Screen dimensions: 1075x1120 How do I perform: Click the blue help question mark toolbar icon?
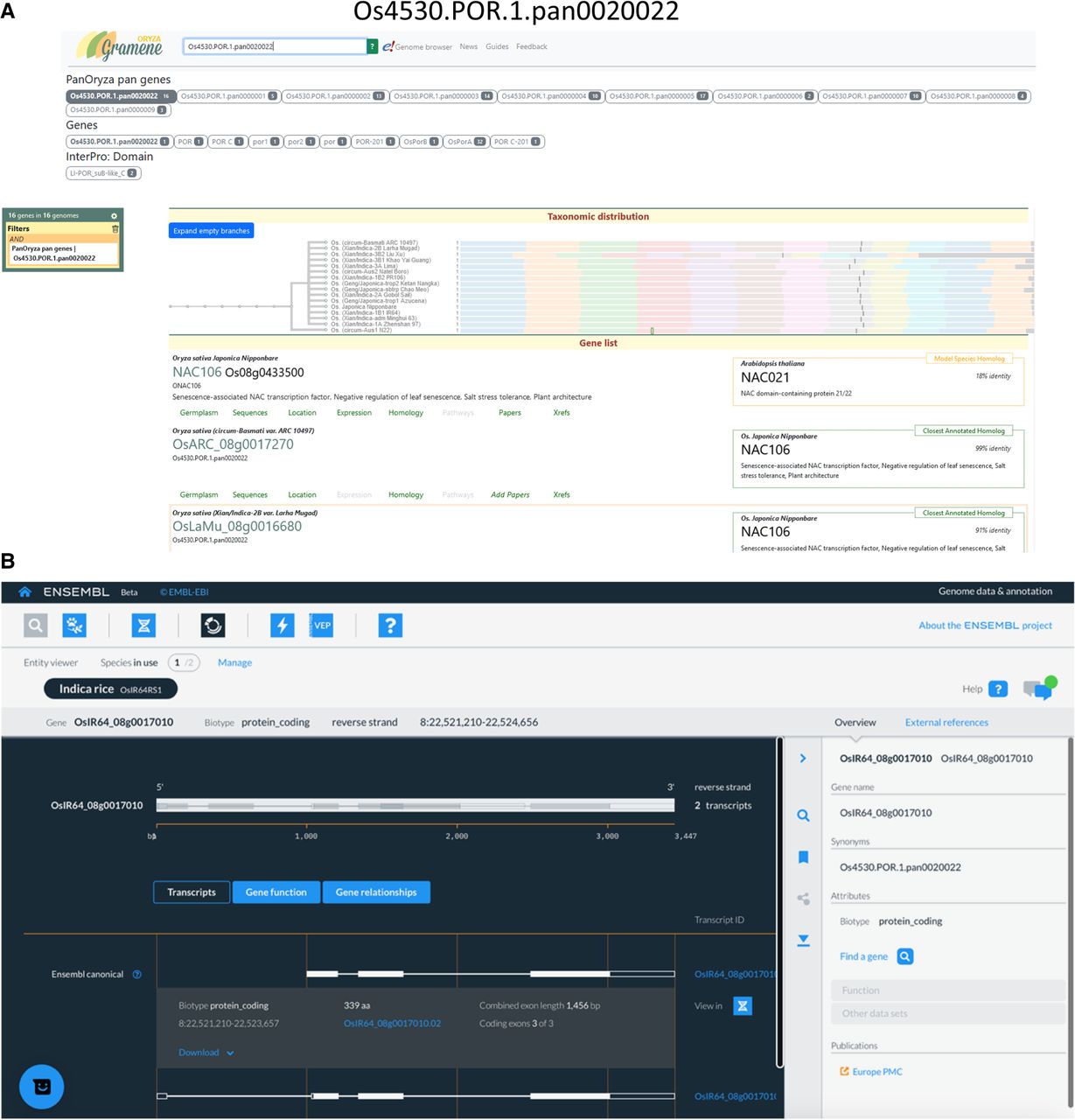(x=390, y=626)
